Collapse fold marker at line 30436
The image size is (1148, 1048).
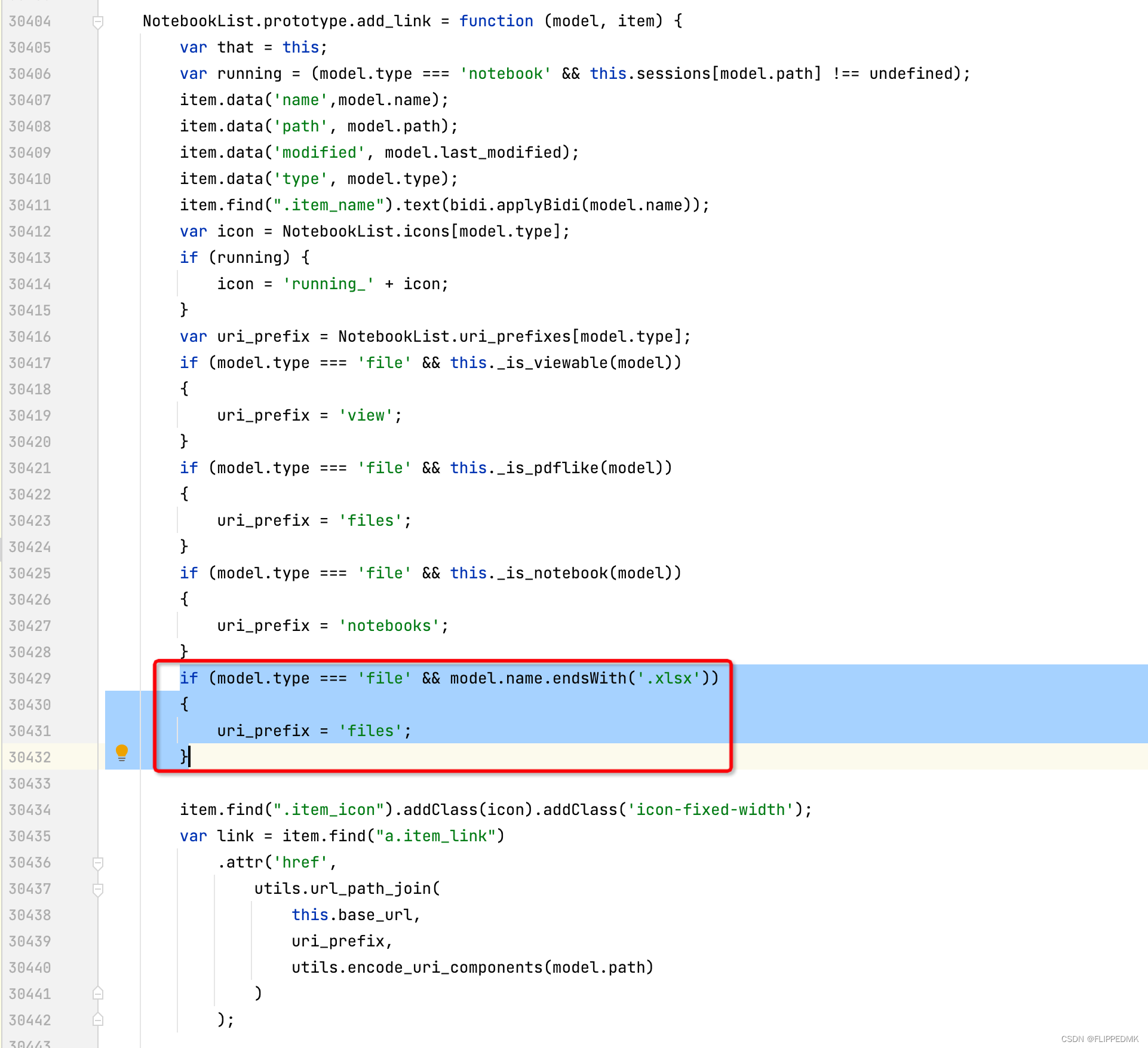click(99, 863)
